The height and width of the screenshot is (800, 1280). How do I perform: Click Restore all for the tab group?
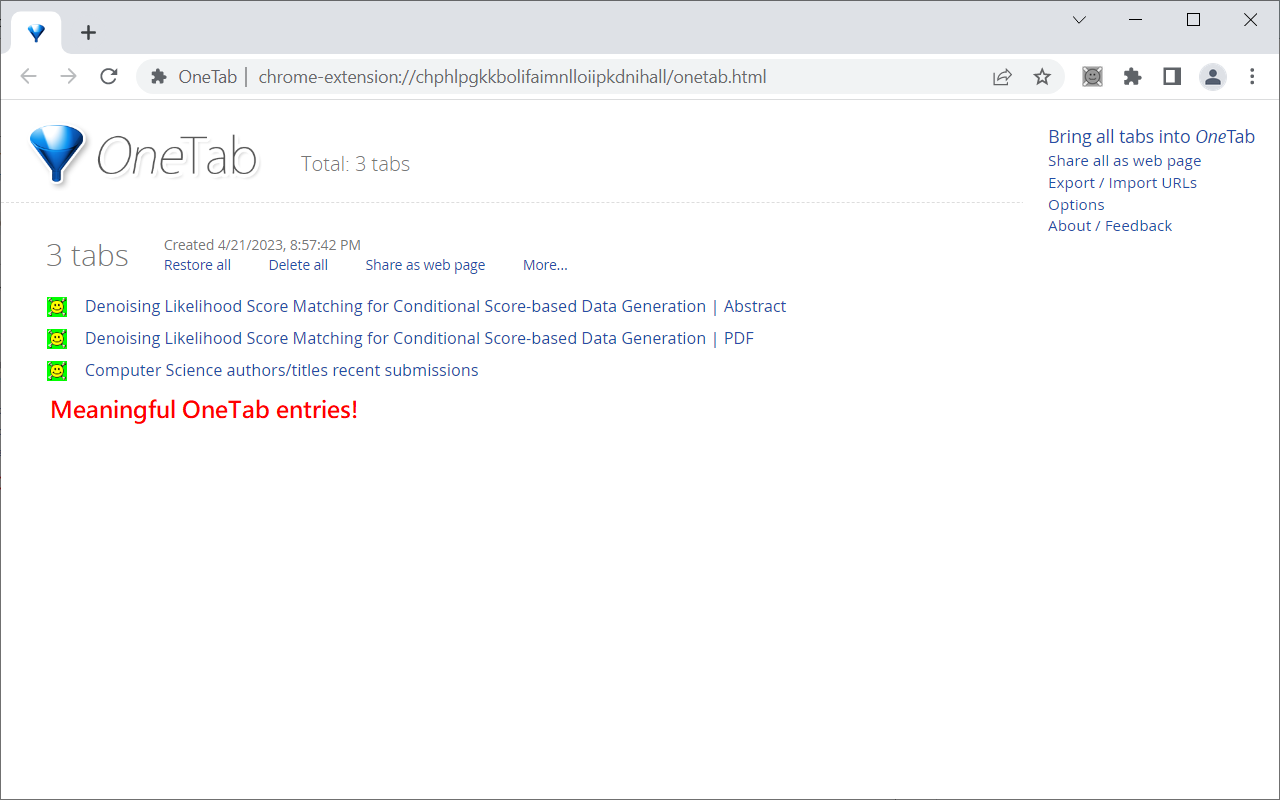pyautogui.click(x=197, y=265)
